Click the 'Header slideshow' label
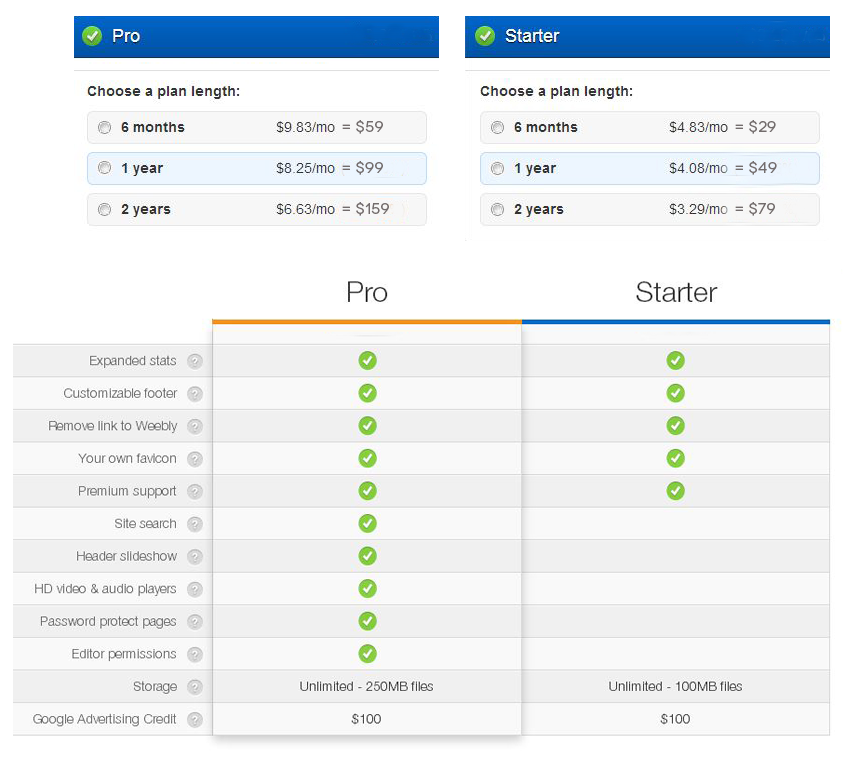 click(x=126, y=556)
